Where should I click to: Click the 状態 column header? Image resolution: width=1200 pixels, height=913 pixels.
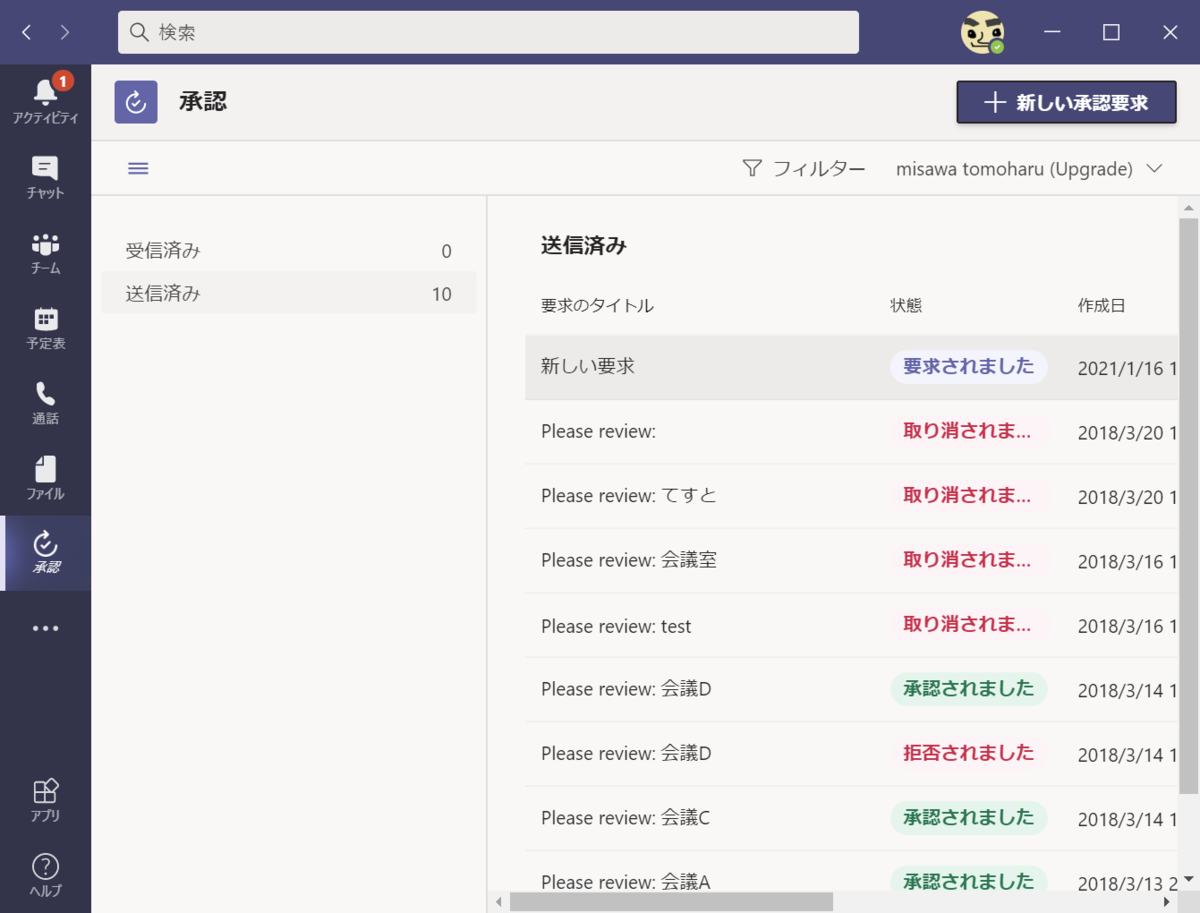(x=906, y=306)
